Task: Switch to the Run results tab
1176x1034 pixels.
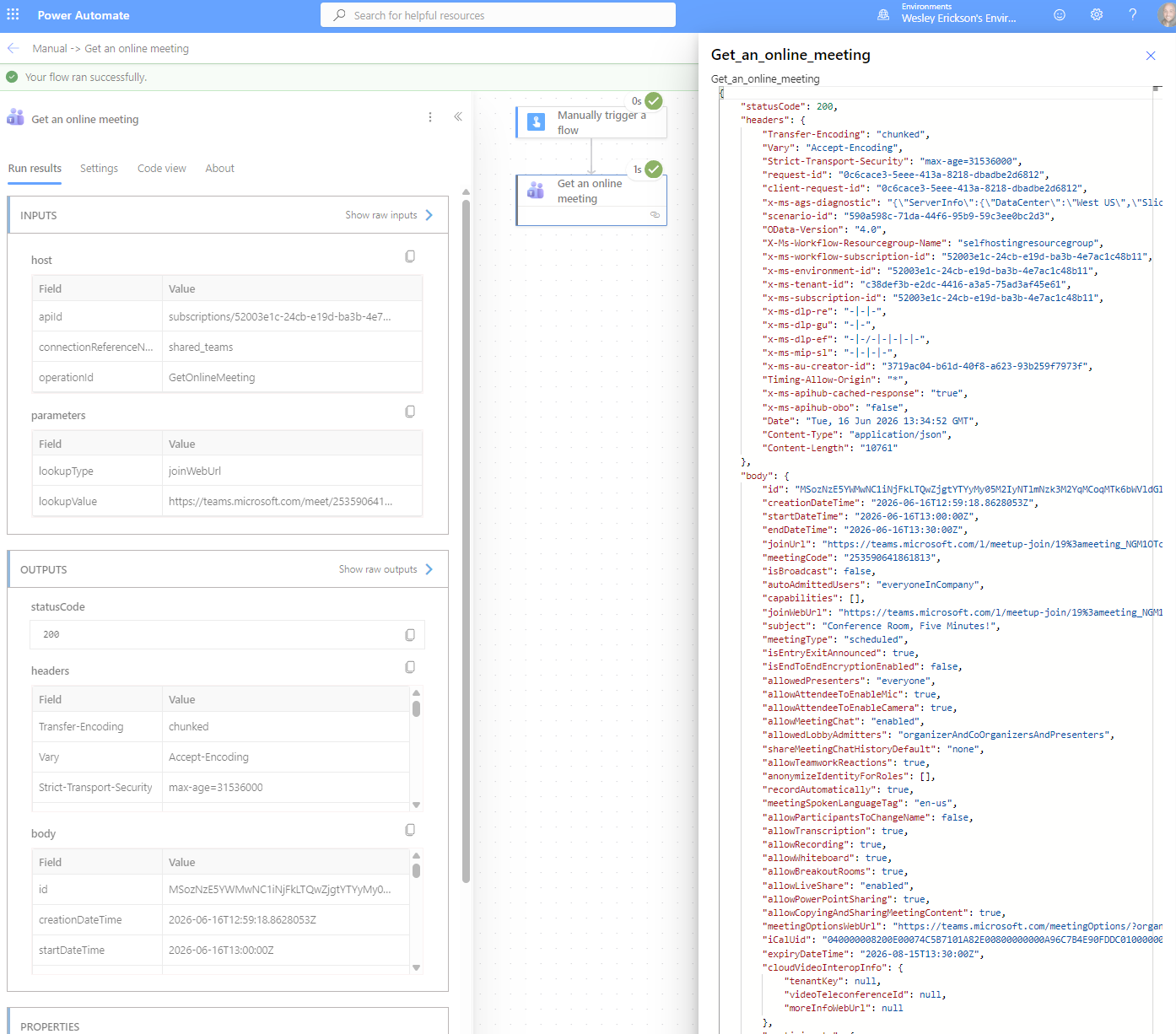Action: (35, 169)
